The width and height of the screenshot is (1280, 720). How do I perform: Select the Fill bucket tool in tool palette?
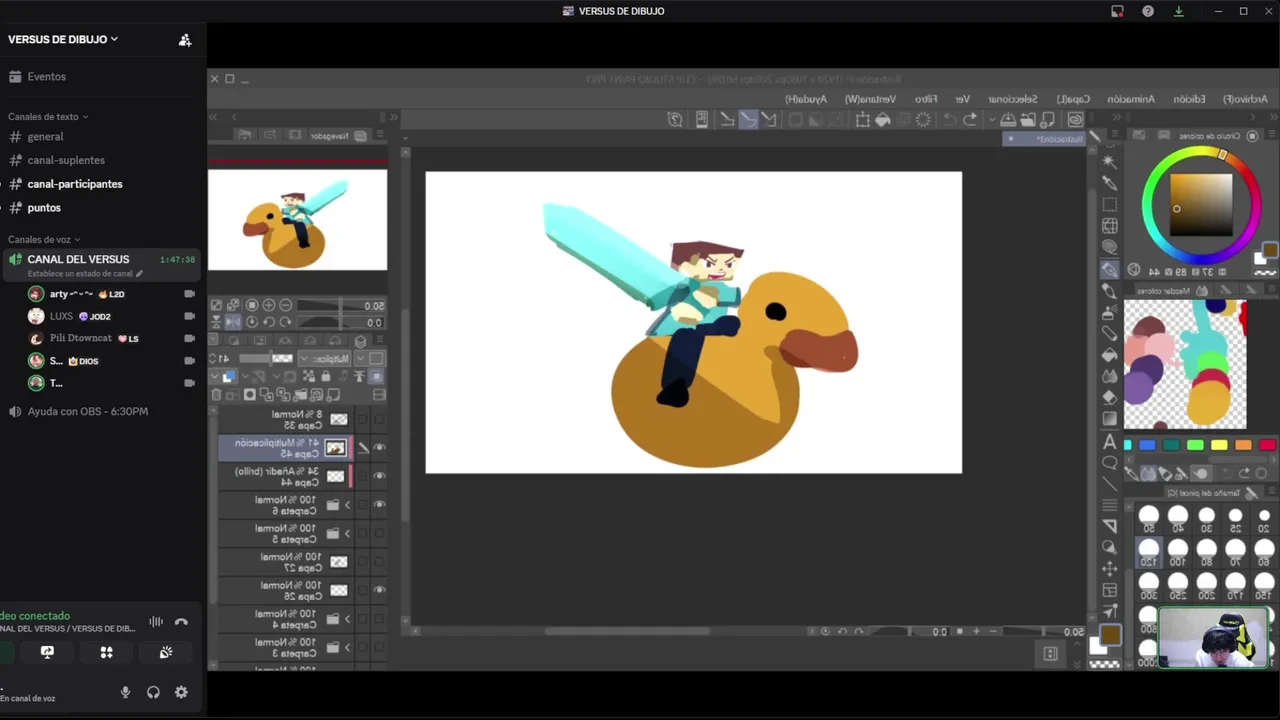1109,355
